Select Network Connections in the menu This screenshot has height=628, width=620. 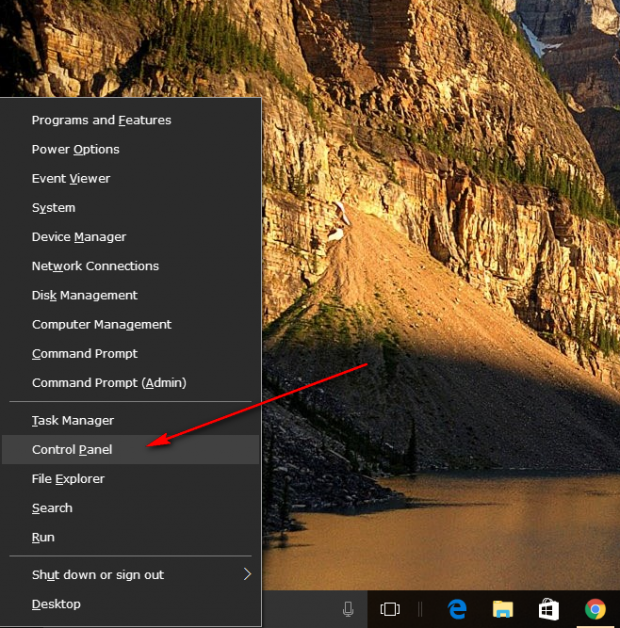(x=95, y=266)
